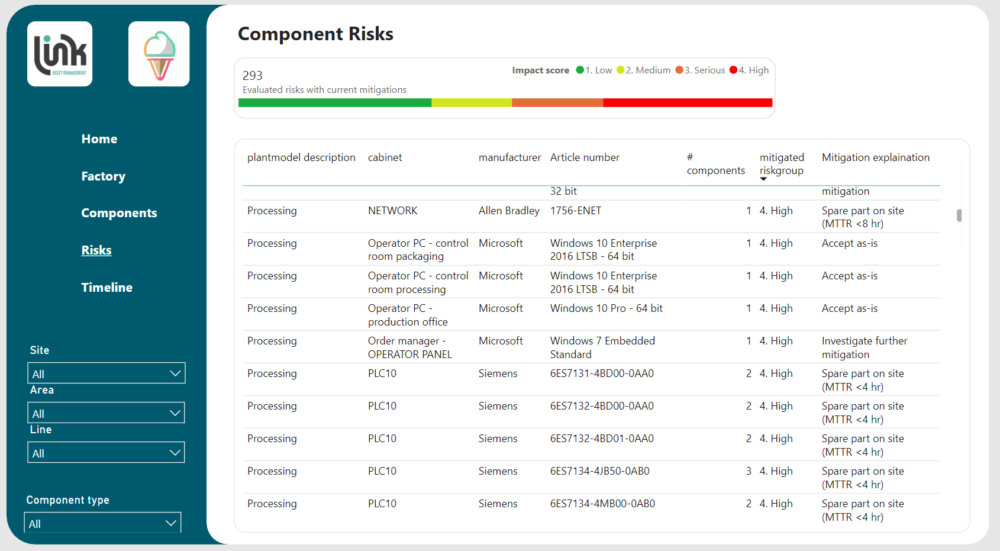Screen dimensions: 1000x551
Task: Click the yellow Medium legend dot
Action: coord(621,70)
